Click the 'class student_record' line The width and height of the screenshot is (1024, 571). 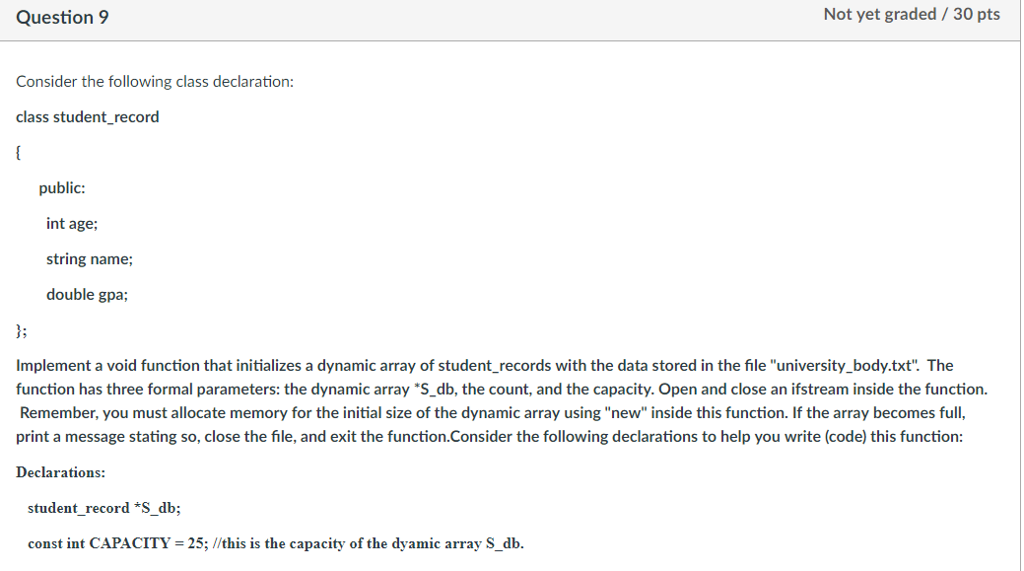click(x=88, y=117)
